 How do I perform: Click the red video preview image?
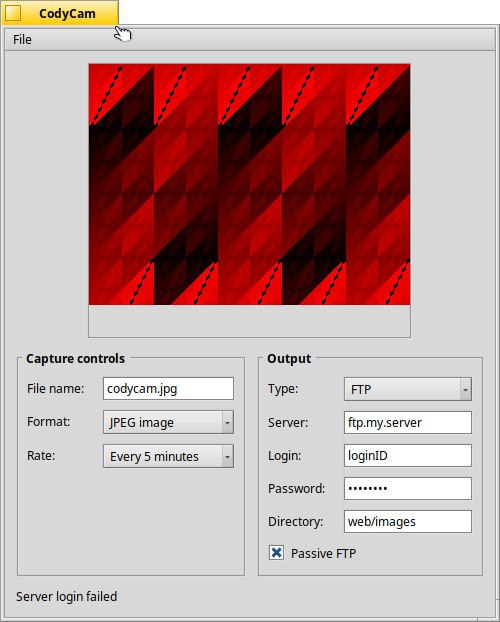coord(249,184)
